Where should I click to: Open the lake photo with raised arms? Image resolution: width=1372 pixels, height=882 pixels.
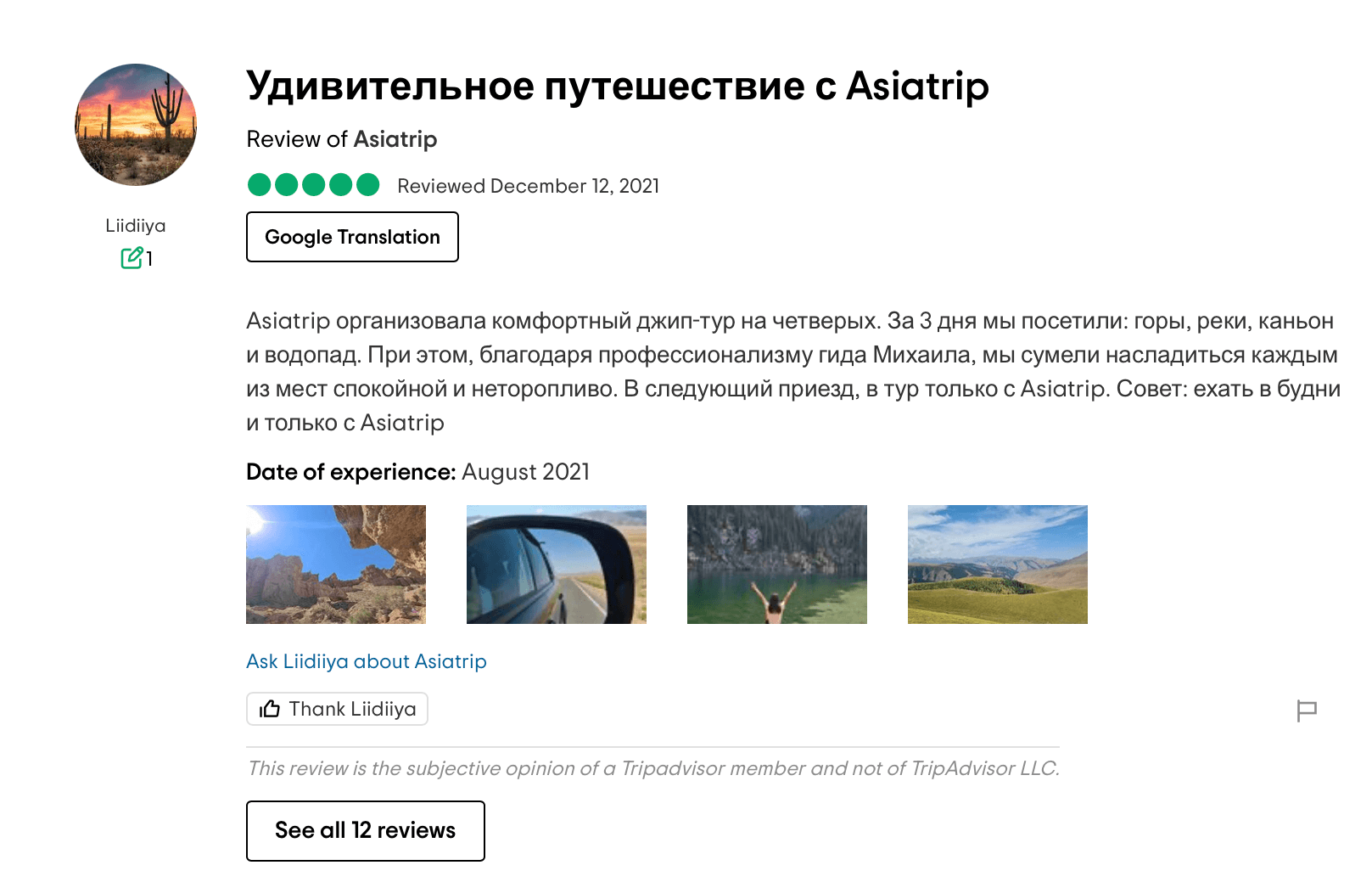point(777,565)
